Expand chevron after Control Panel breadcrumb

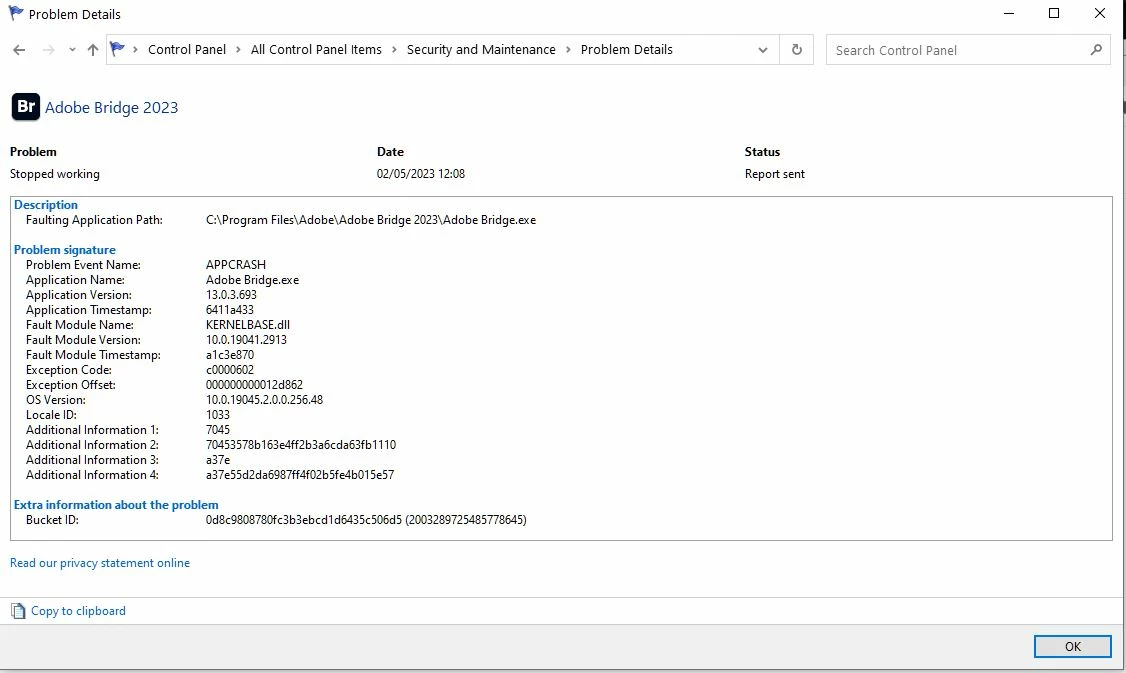[238, 50]
